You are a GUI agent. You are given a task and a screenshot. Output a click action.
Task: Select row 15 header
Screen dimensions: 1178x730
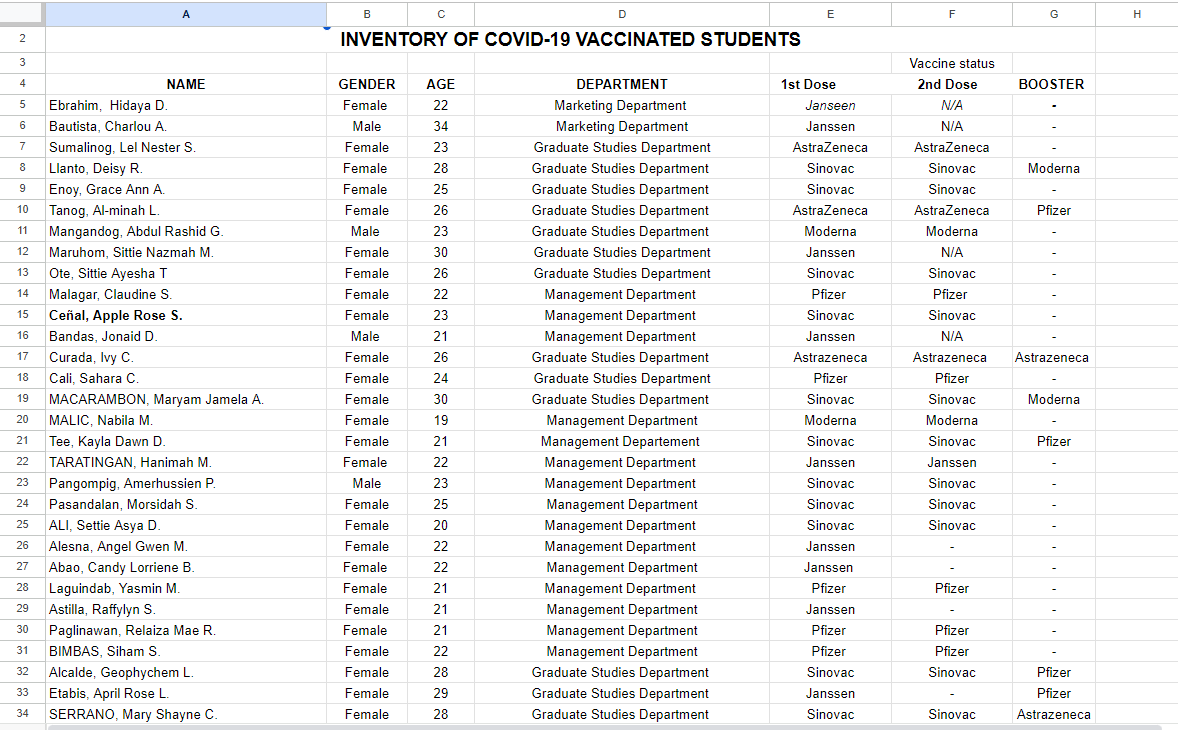22,315
